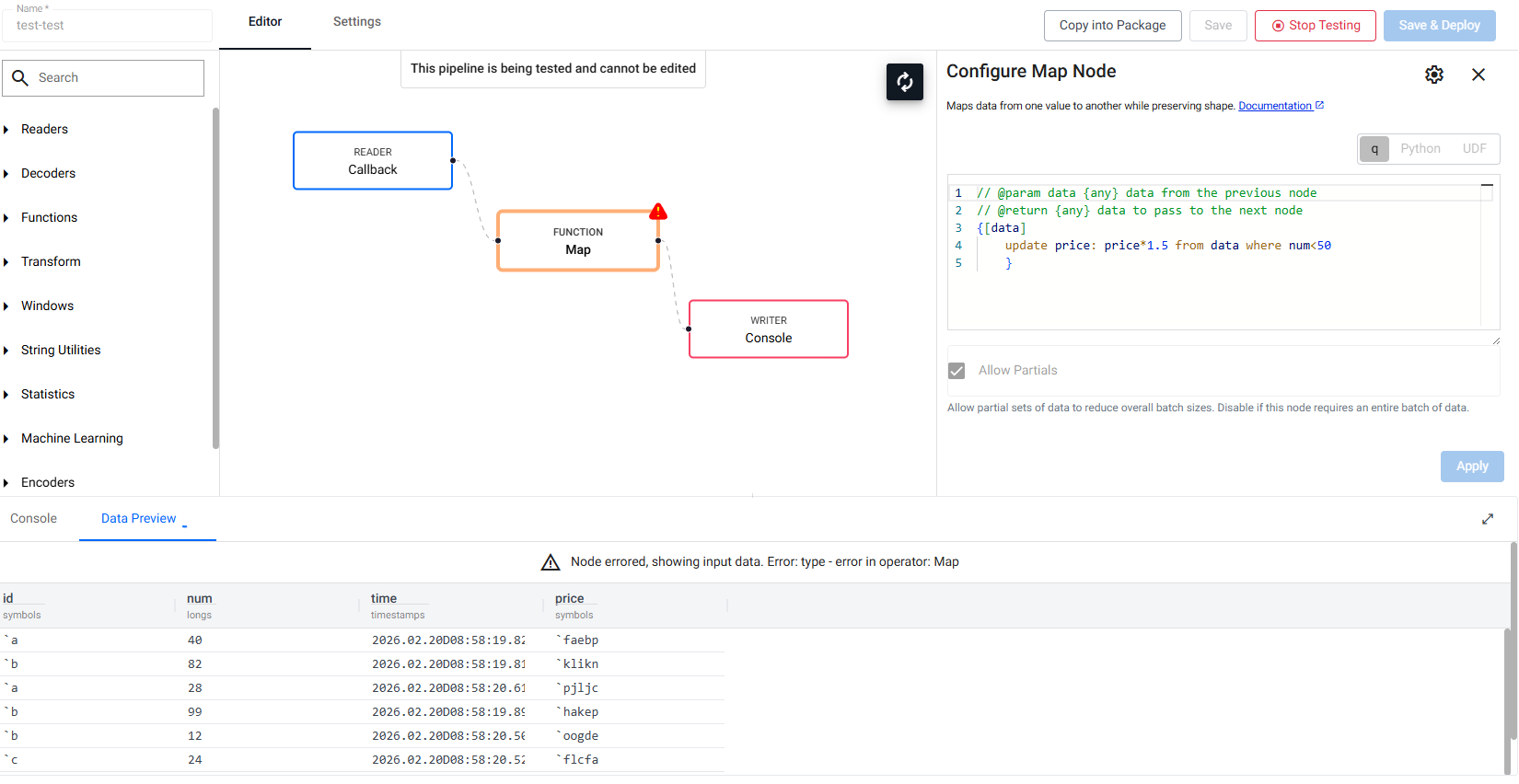This screenshot has height=784, width=1519.
Task: Click the Save button
Action: pyautogui.click(x=1218, y=26)
